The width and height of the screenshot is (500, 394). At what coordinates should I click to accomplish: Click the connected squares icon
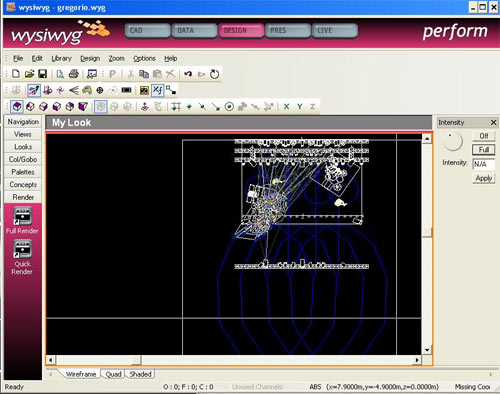click(171, 90)
